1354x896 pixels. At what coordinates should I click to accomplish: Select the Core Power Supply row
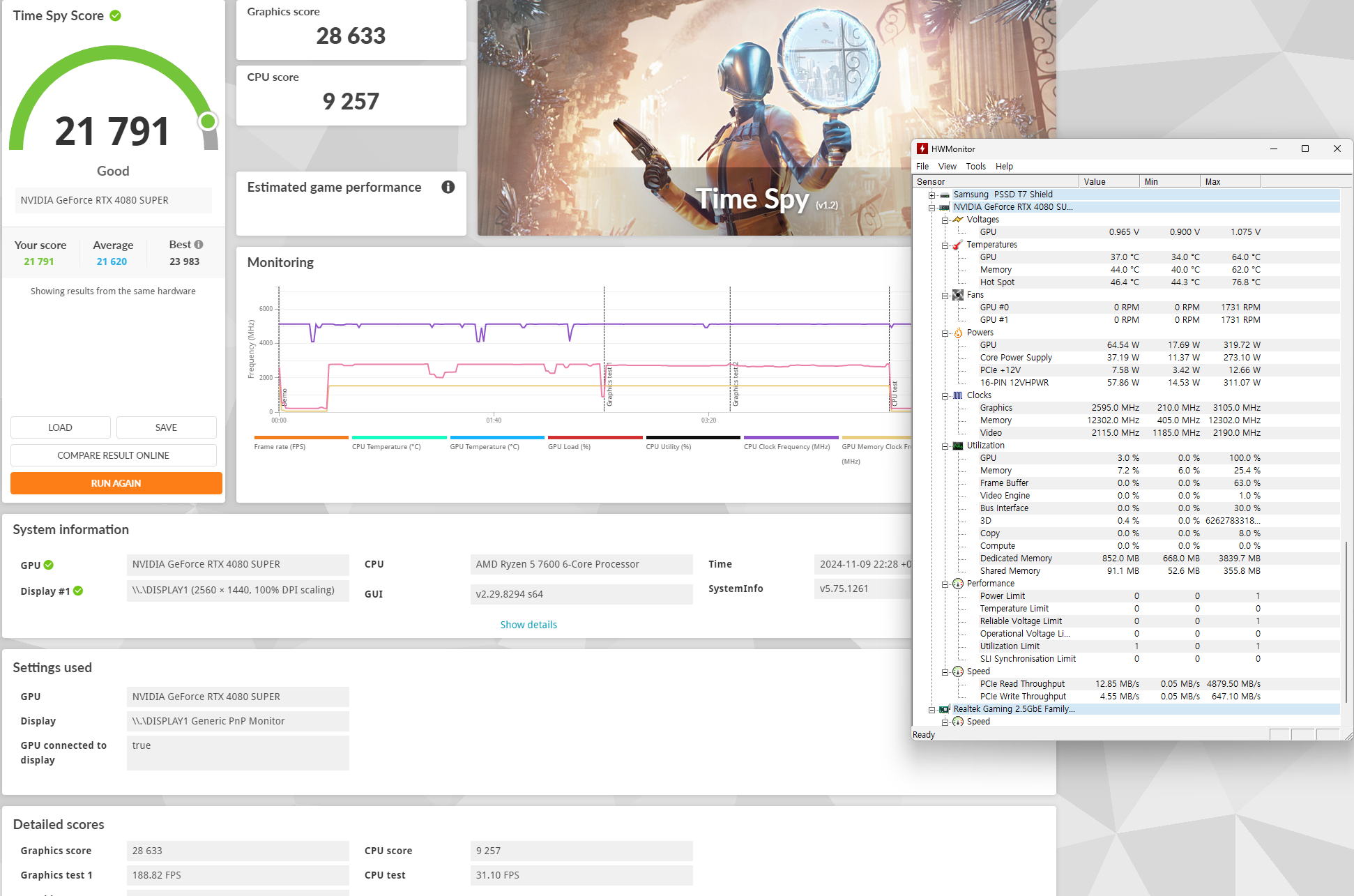click(1126, 358)
